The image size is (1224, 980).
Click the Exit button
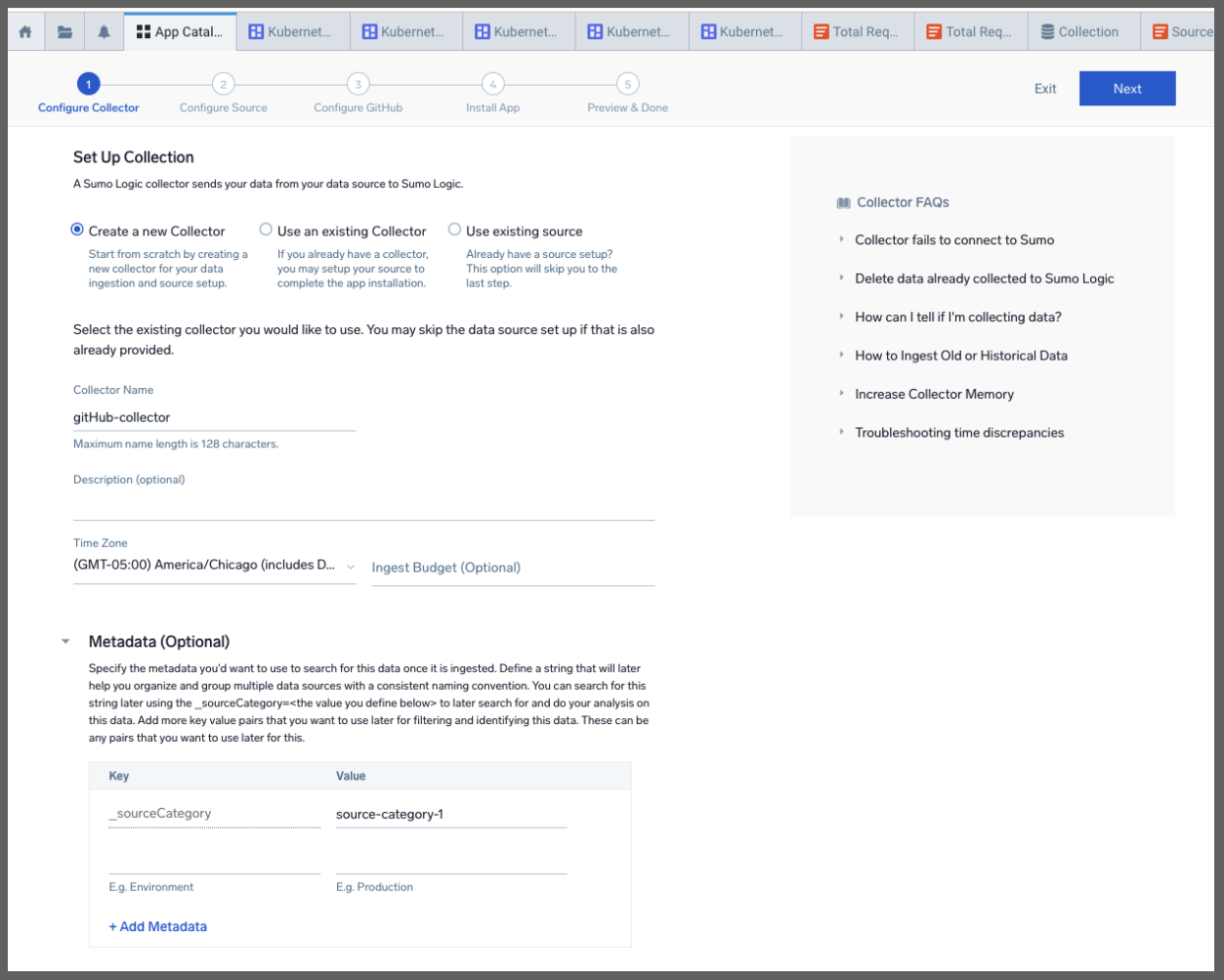(x=1045, y=89)
